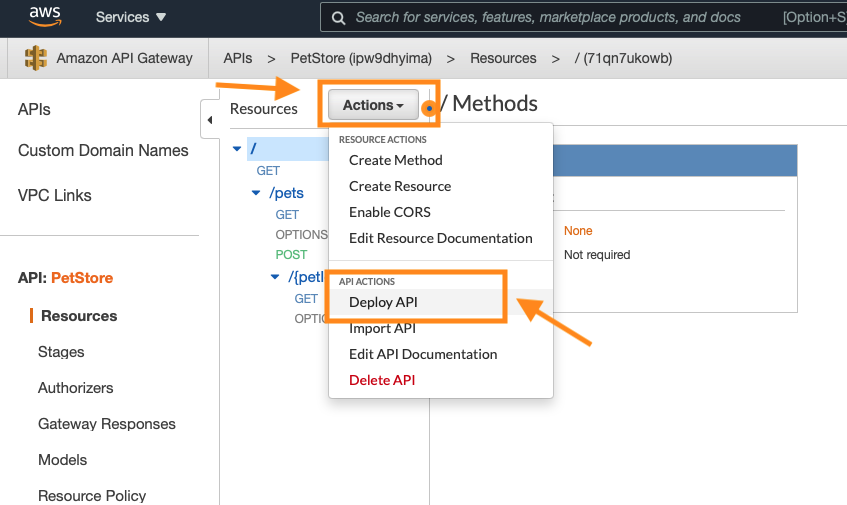Click the '/ Methods' heading
This screenshot has width=847, height=505.
coord(489,103)
